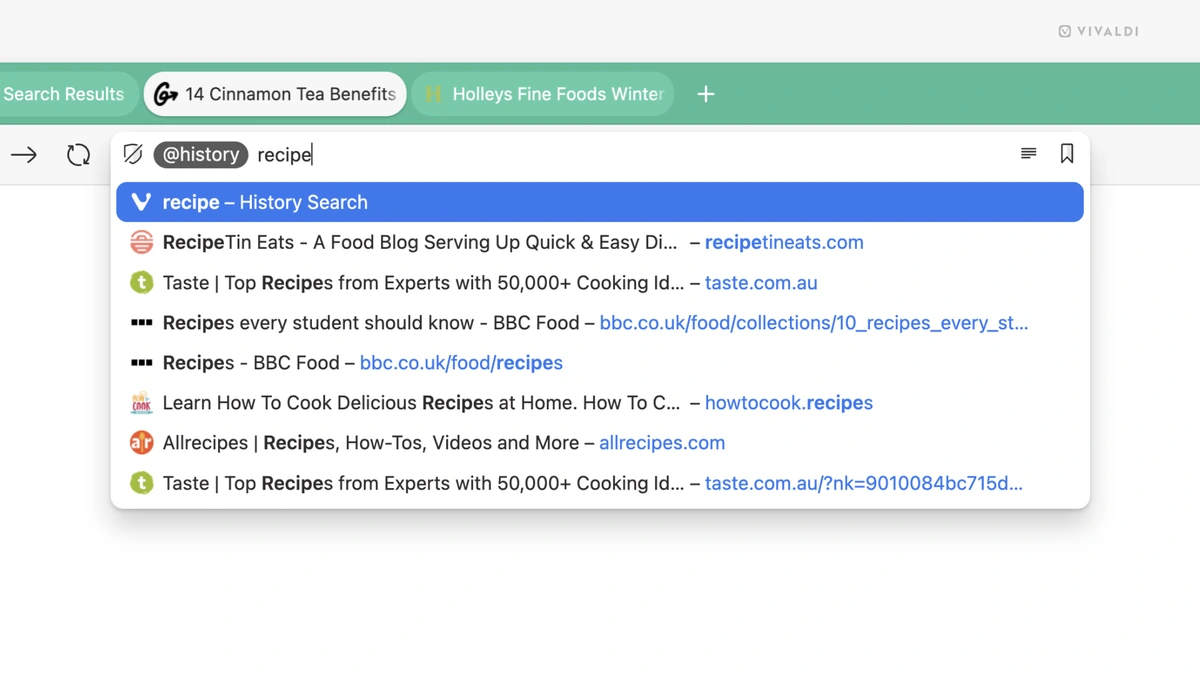
Task: Click the forward navigation arrow
Action: [24, 154]
